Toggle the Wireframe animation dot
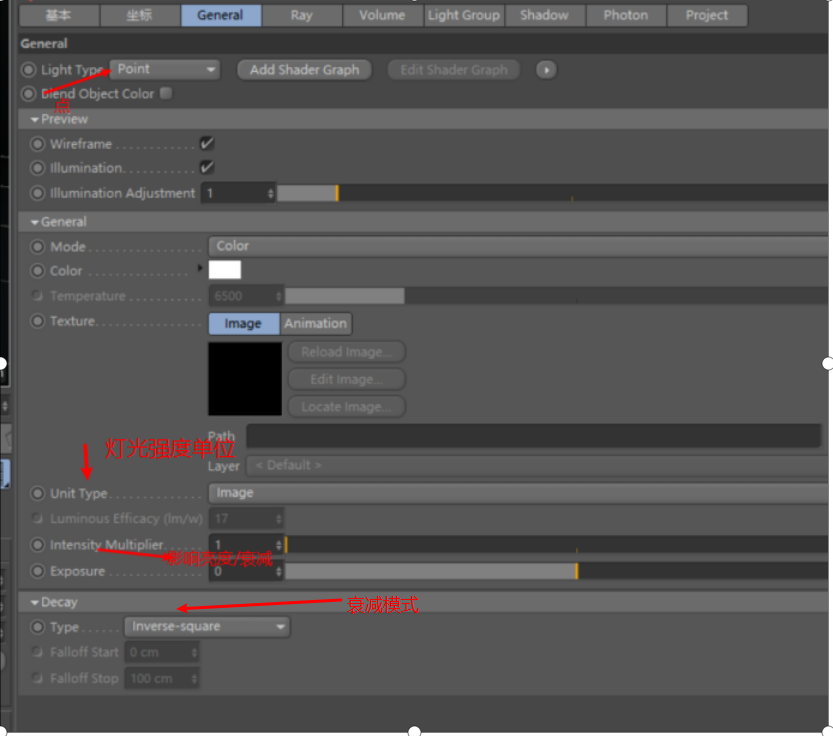The height and width of the screenshot is (736, 833). pos(37,144)
